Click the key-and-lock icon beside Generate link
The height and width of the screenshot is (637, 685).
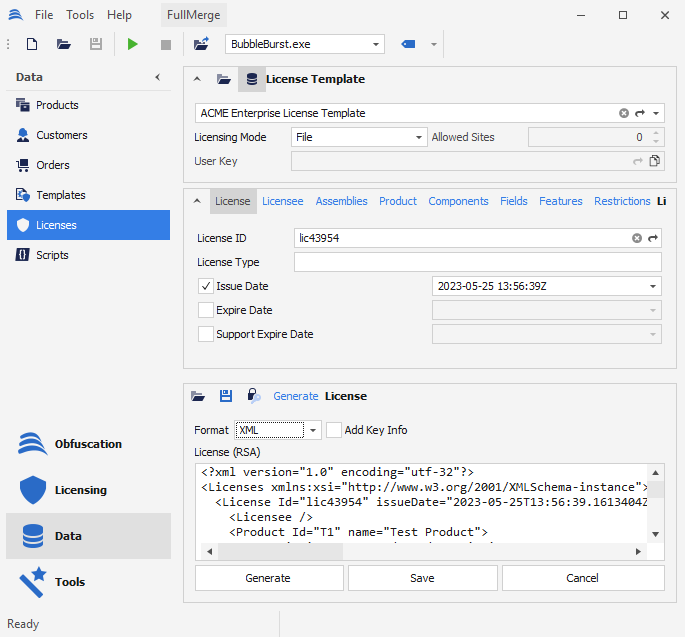pos(254,396)
